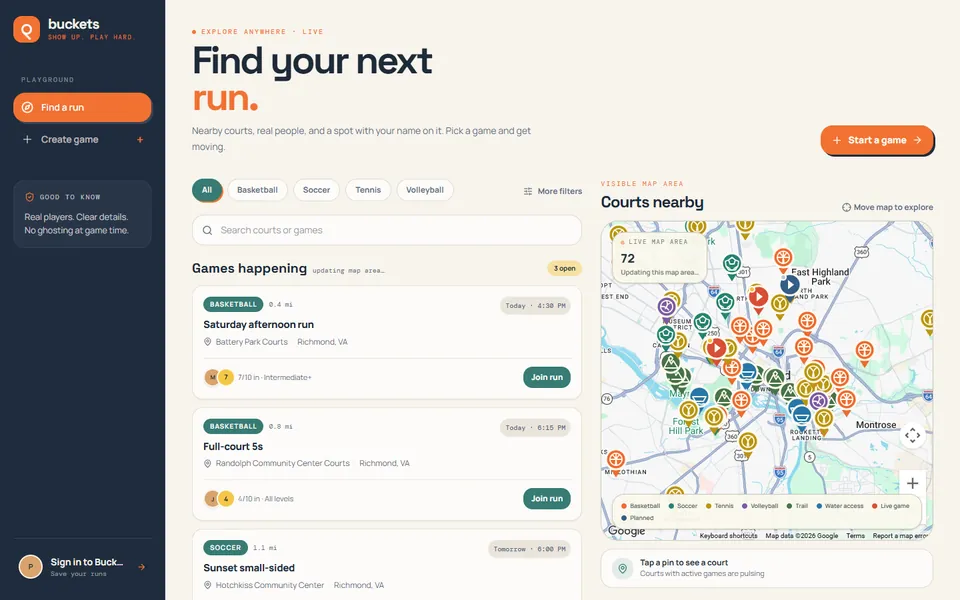Select the dark blue planned-game play pin
Image resolution: width=960 pixels, height=600 pixels.
point(789,285)
